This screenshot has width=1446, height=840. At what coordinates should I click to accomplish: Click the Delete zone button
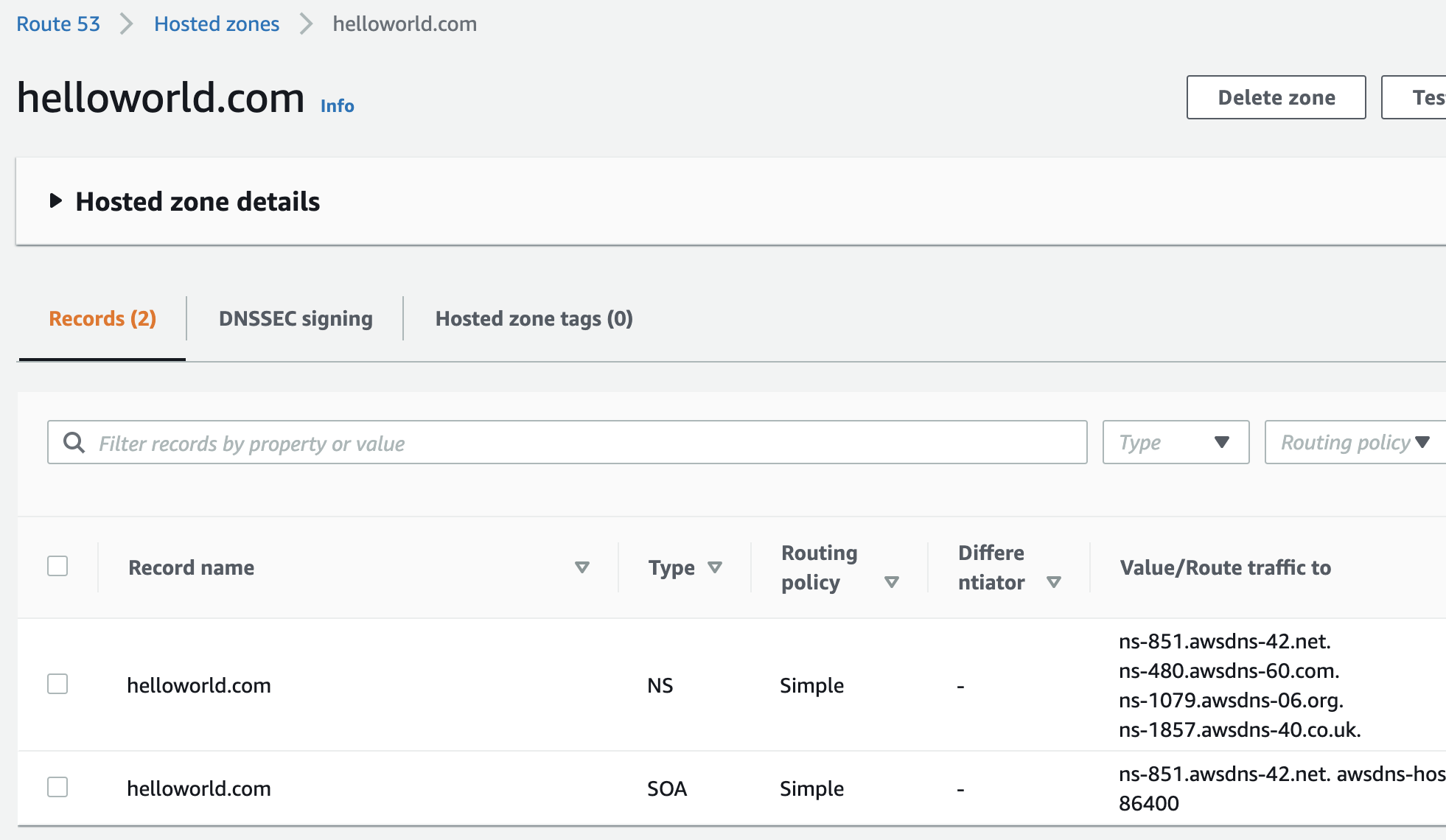1276,97
